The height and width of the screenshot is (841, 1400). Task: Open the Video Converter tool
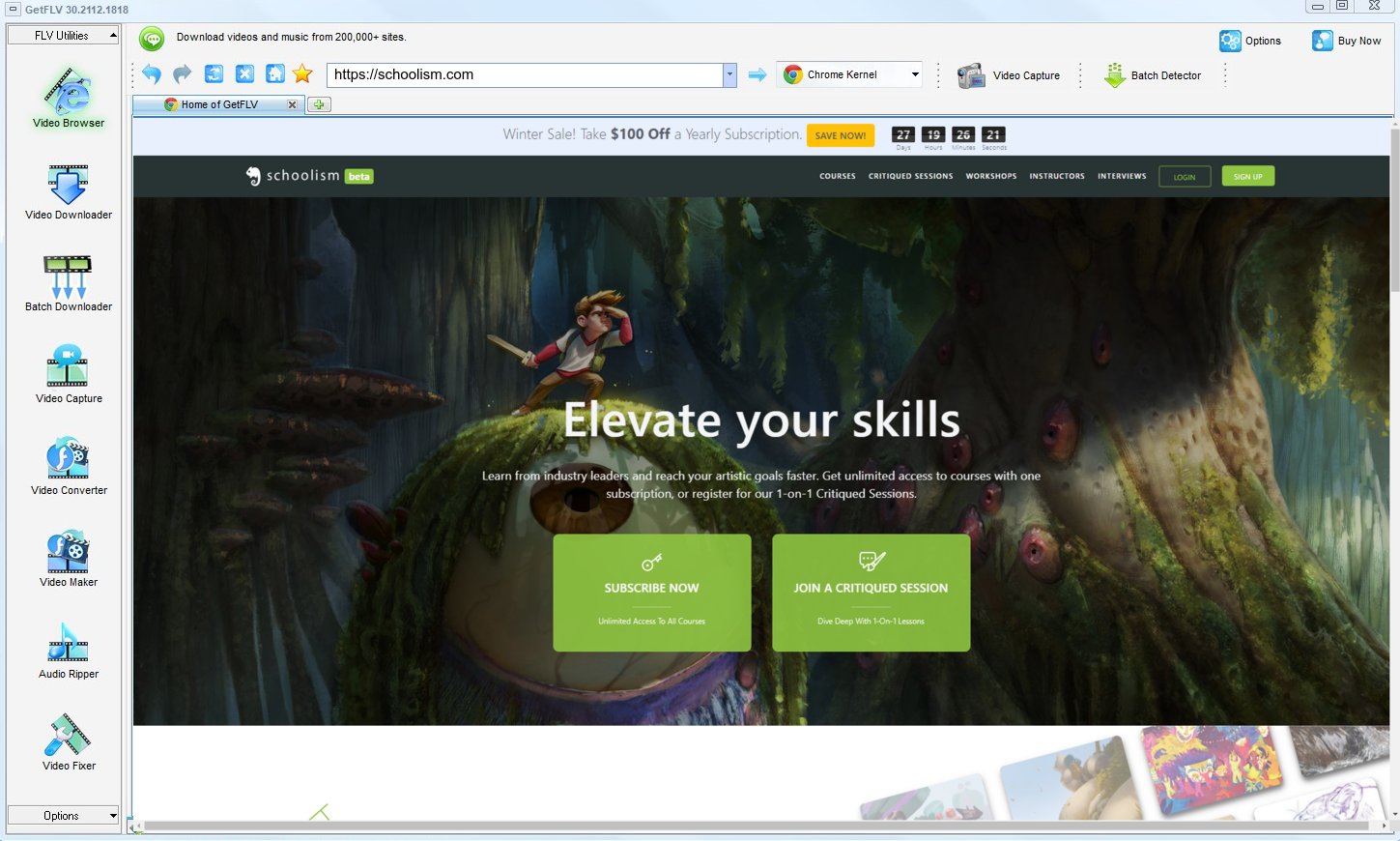(x=69, y=466)
